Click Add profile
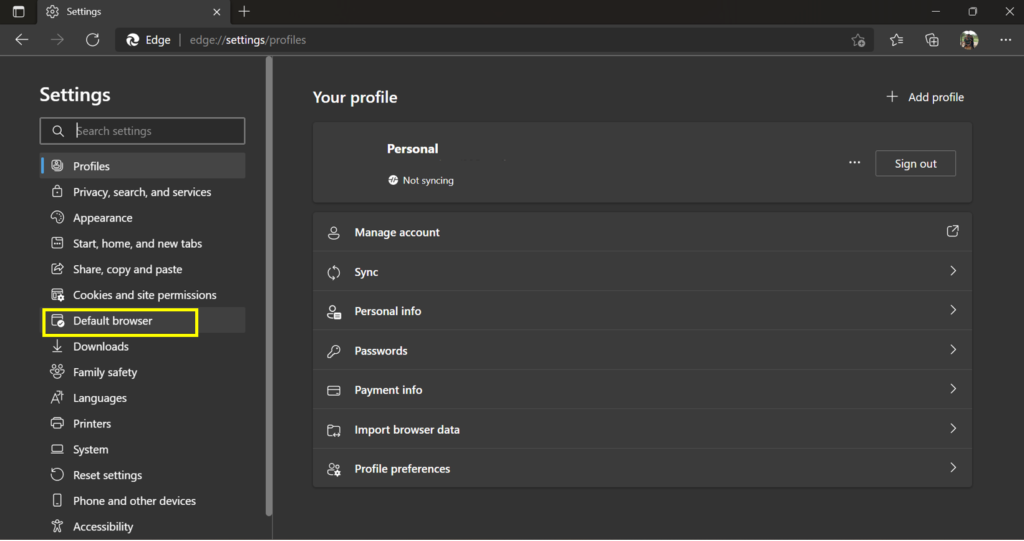Screen dimensions: 1024x541 click(925, 97)
